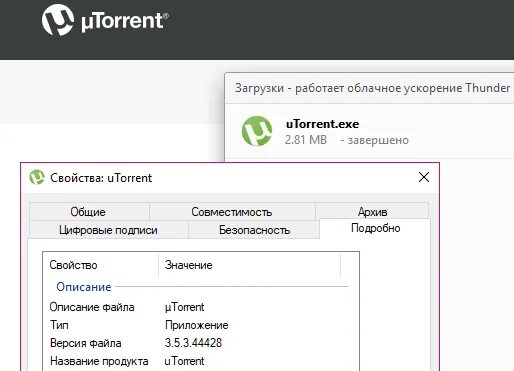Select the Тип property row
Image resolution: width=514 pixels, height=371 pixels.
tap(201, 325)
